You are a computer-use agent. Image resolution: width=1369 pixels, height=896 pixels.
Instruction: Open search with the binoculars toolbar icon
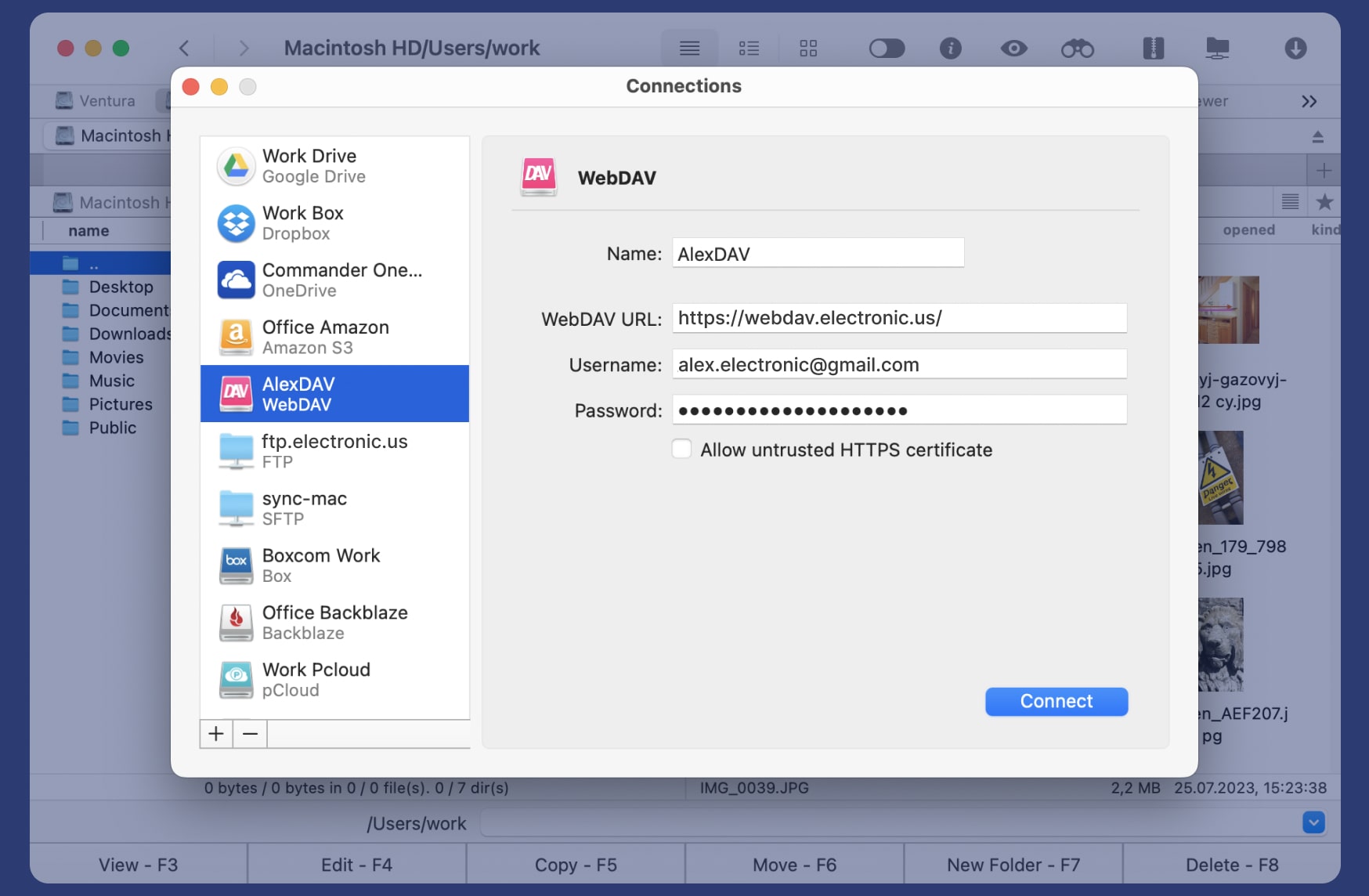[x=1077, y=48]
